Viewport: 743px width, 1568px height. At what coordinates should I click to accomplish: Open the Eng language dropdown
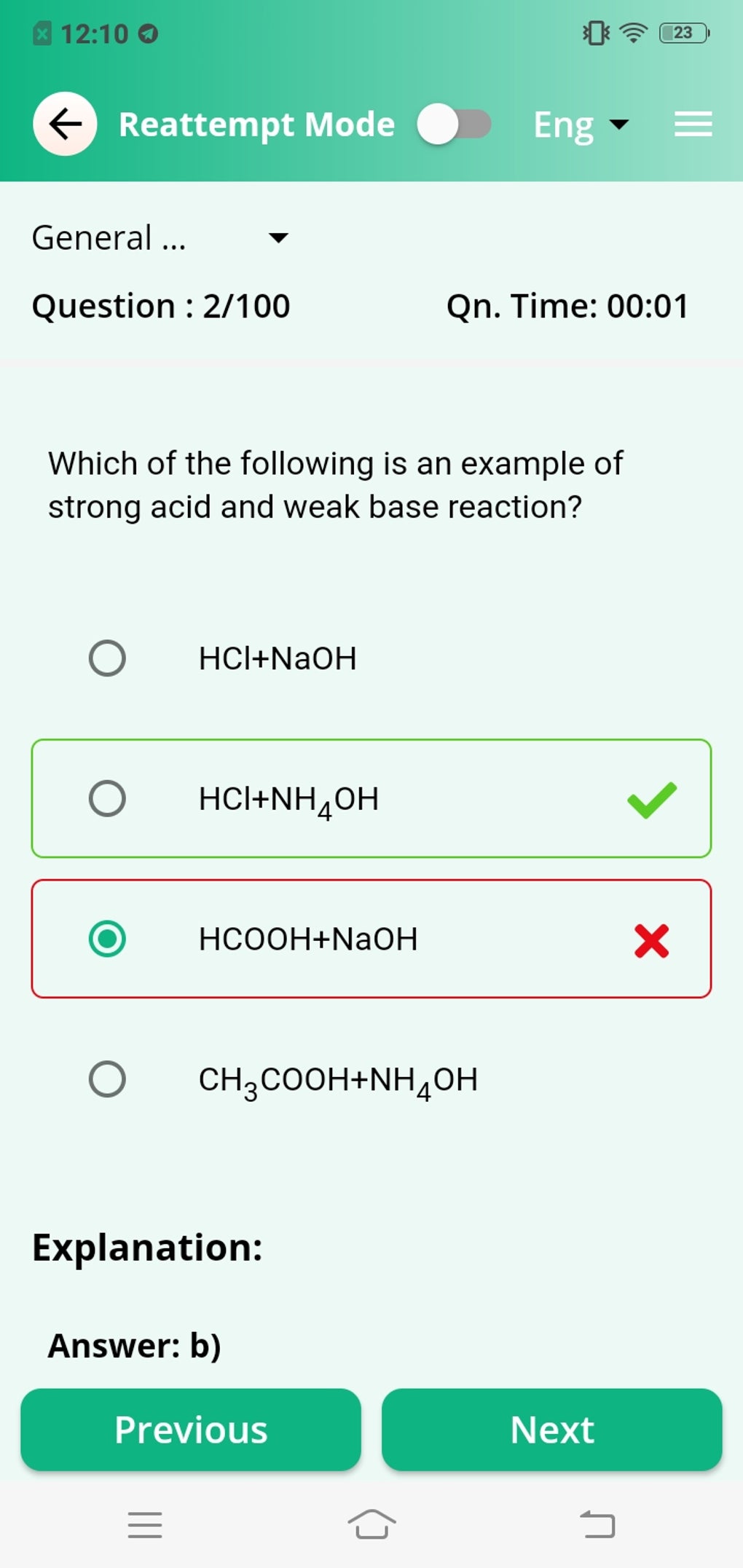coord(580,125)
